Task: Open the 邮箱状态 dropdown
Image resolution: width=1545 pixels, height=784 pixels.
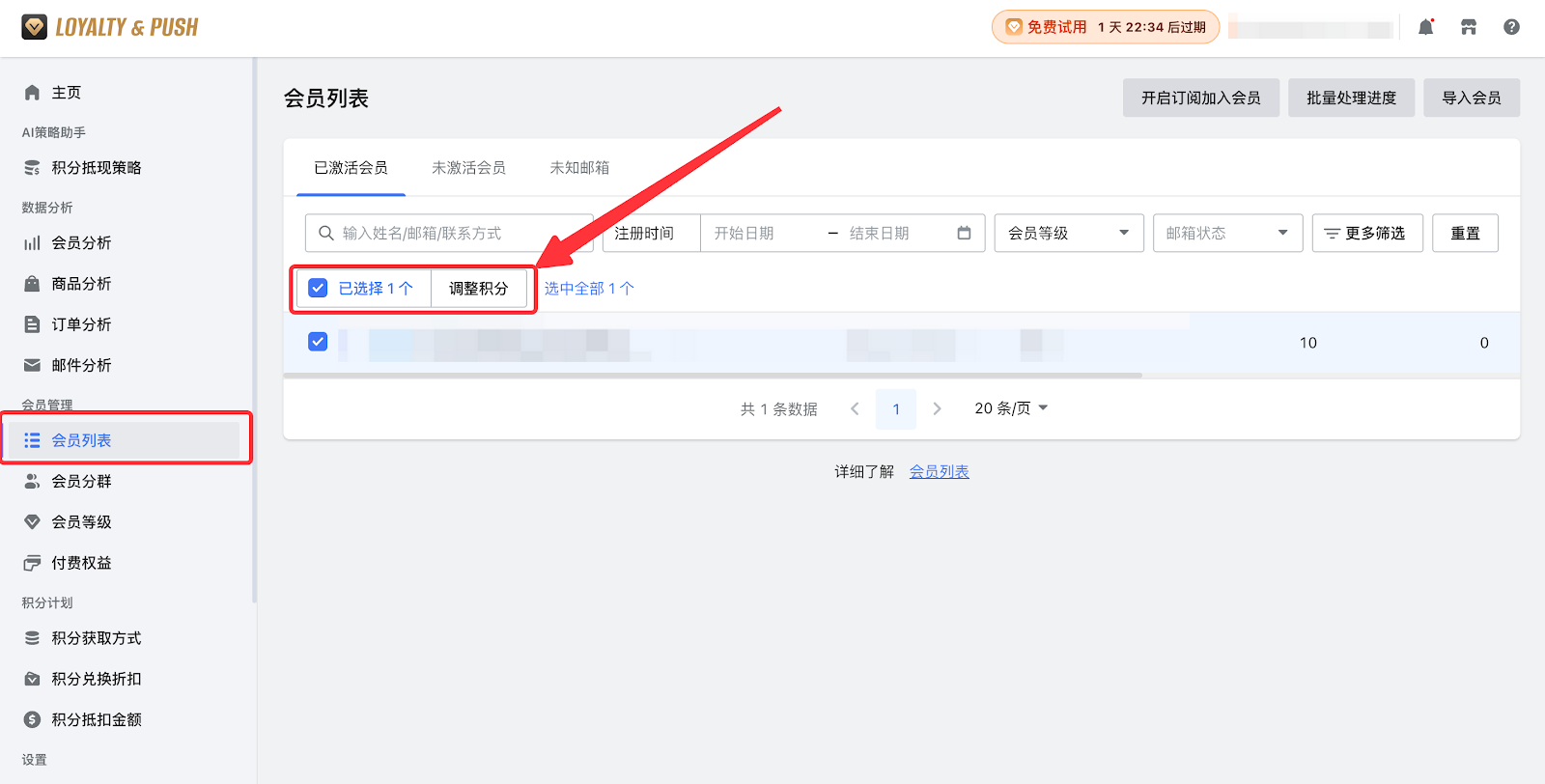Action: click(x=1227, y=233)
